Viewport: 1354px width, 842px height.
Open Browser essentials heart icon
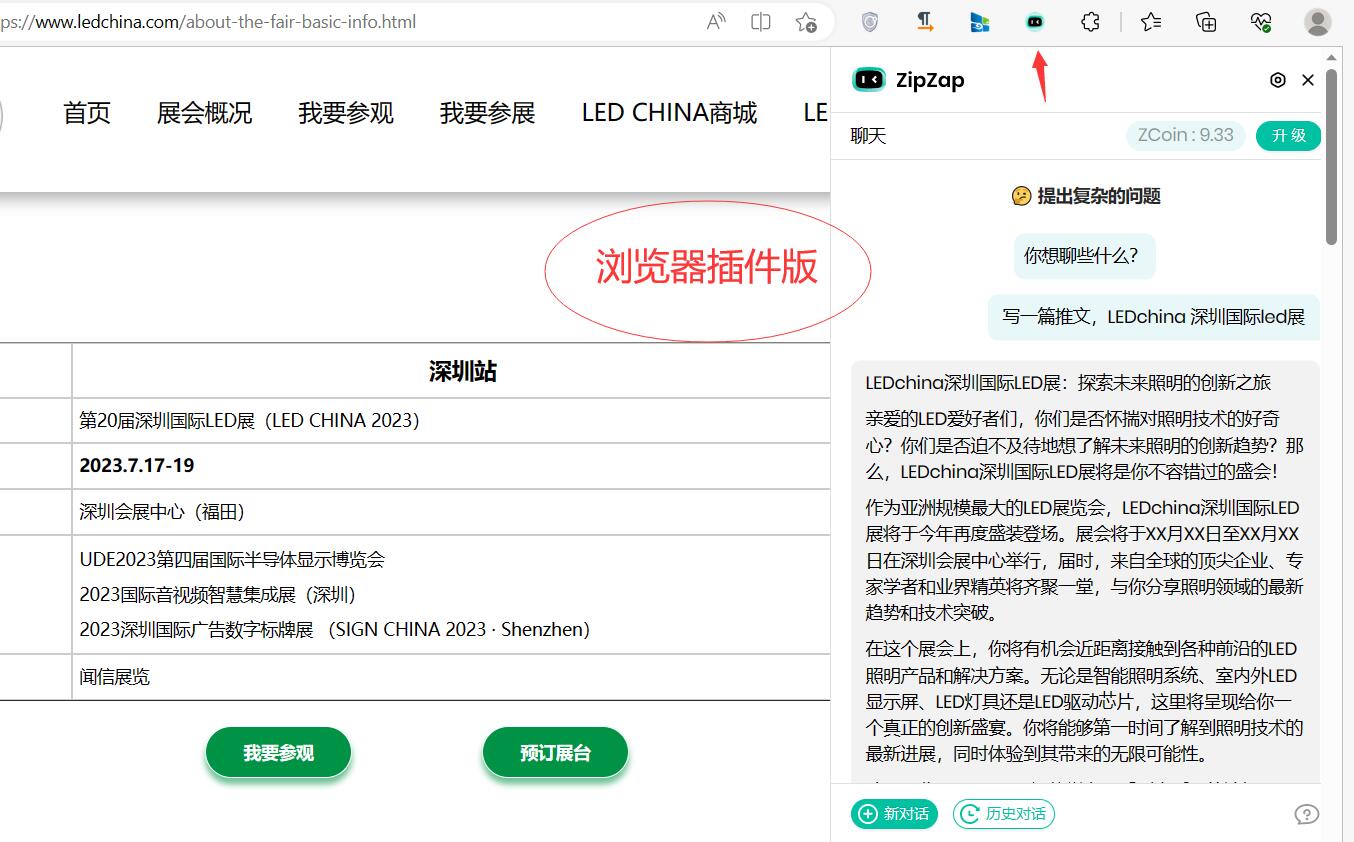click(x=1261, y=22)
